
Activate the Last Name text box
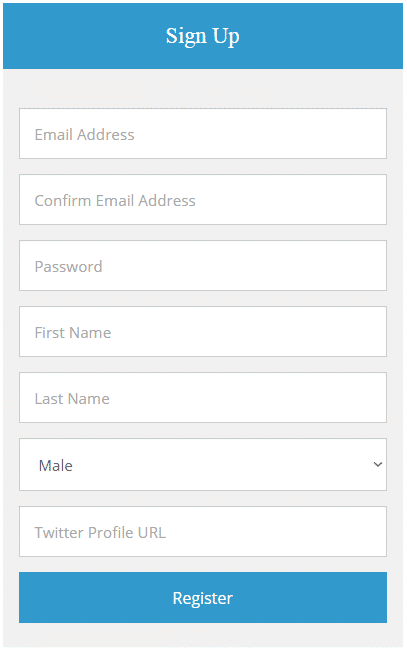203,398
